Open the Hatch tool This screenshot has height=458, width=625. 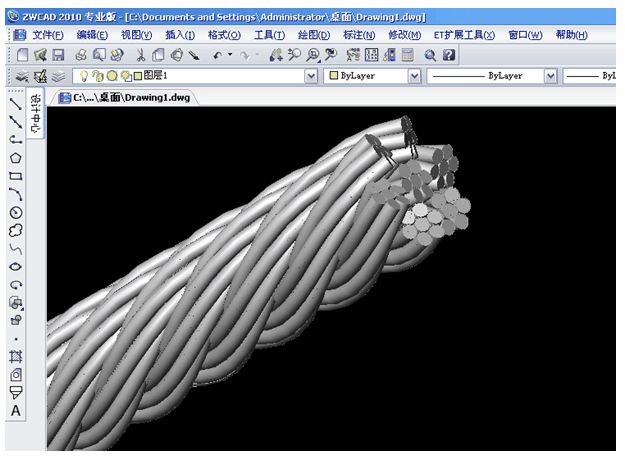click(15, 356)
